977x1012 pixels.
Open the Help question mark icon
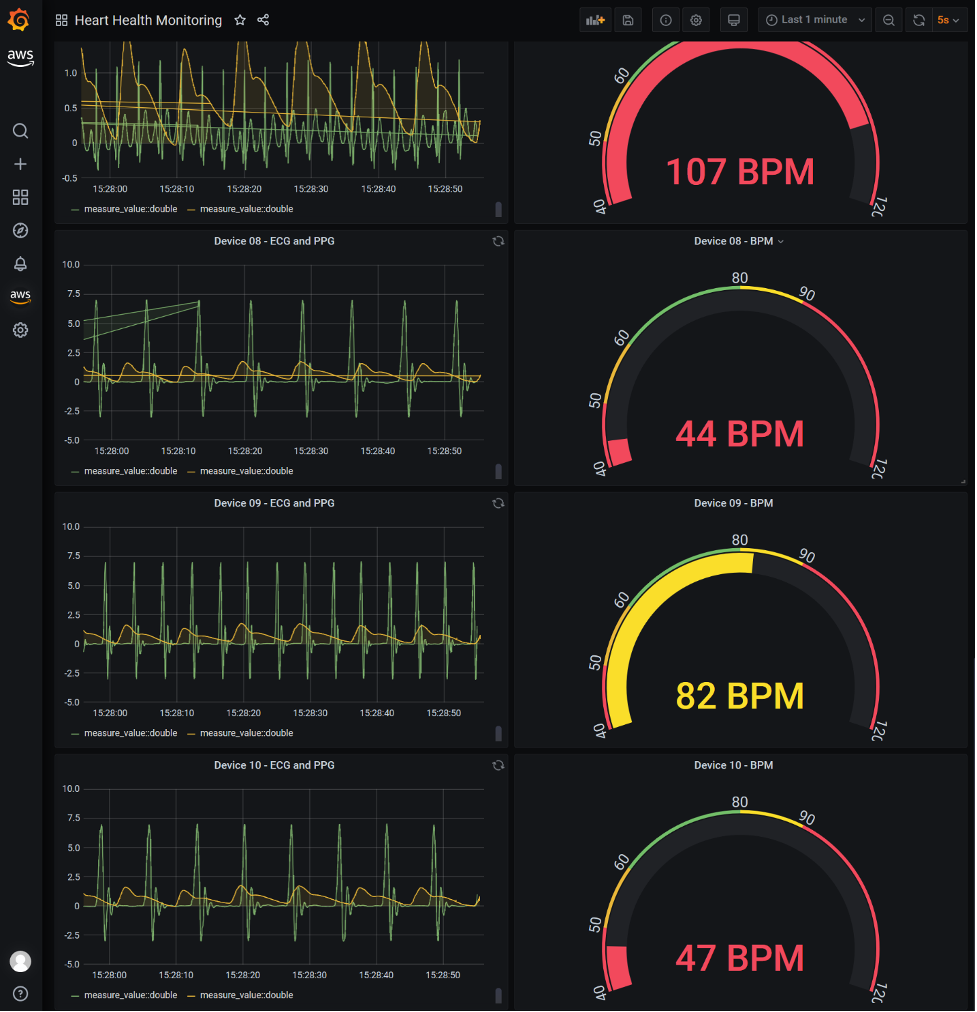(20, 994)
